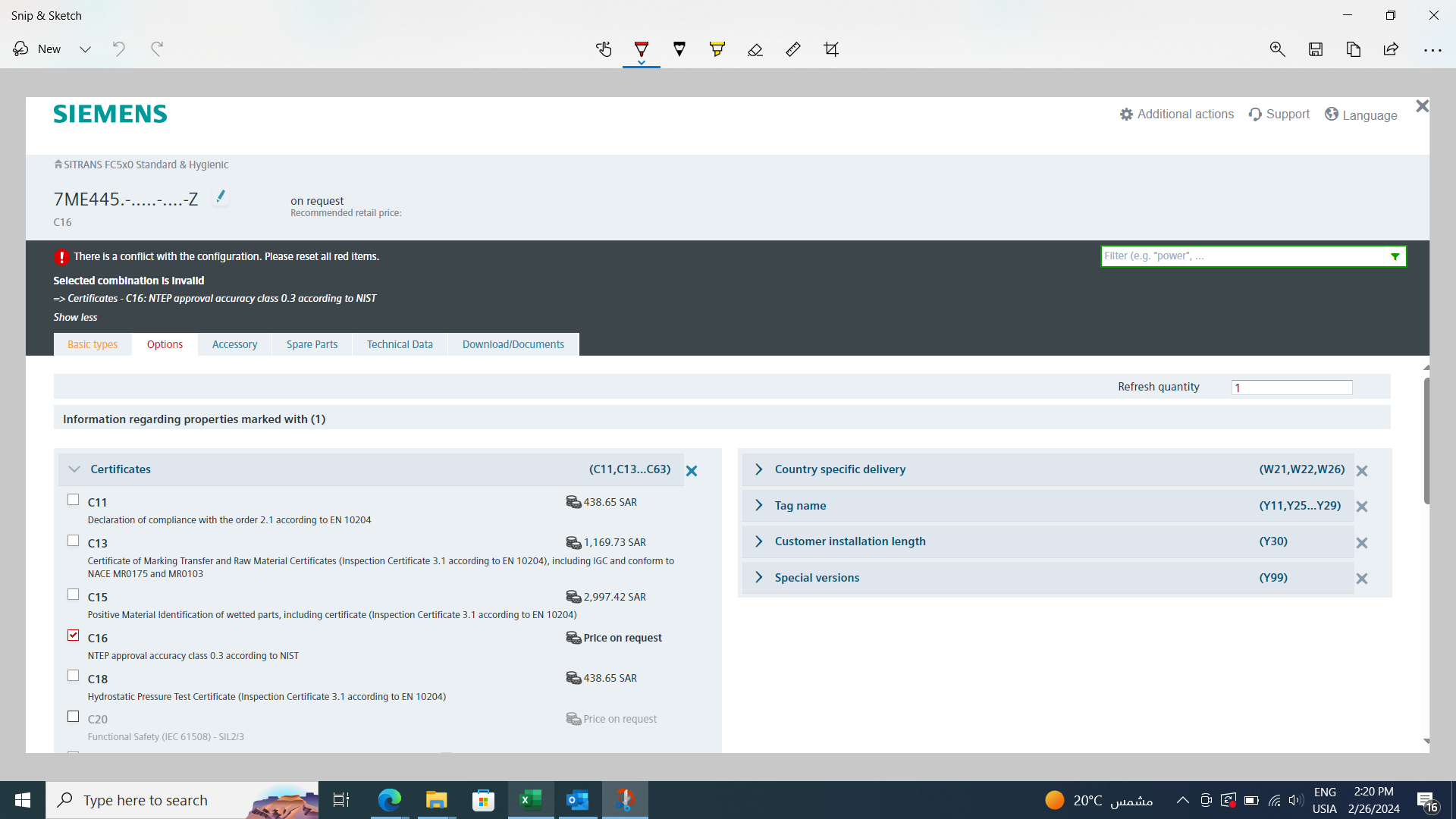The width and height of the screenshot is (1456, 819).
Task: Click the Refresh quantity input field
Action: (1291, 388)
